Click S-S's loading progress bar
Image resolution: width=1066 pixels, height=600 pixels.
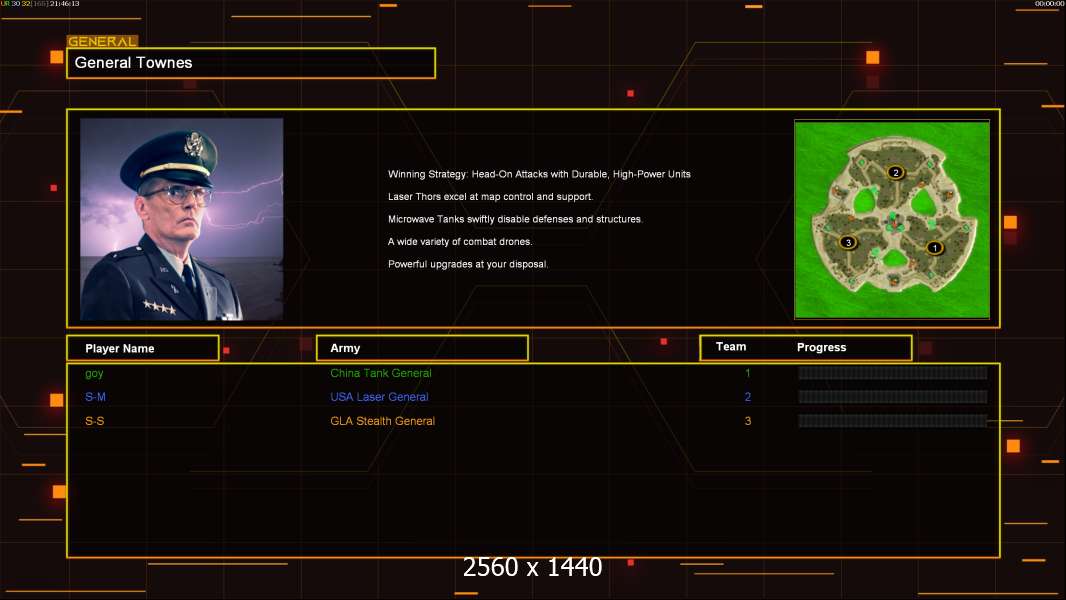point(893,421)
